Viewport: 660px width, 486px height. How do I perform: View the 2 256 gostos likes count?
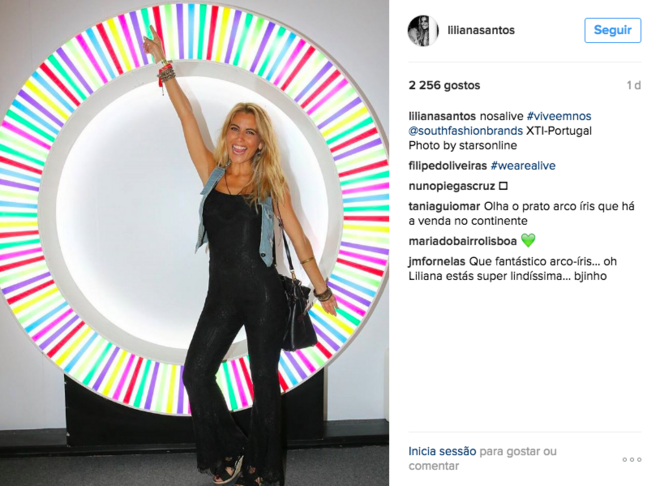point(444,85)
